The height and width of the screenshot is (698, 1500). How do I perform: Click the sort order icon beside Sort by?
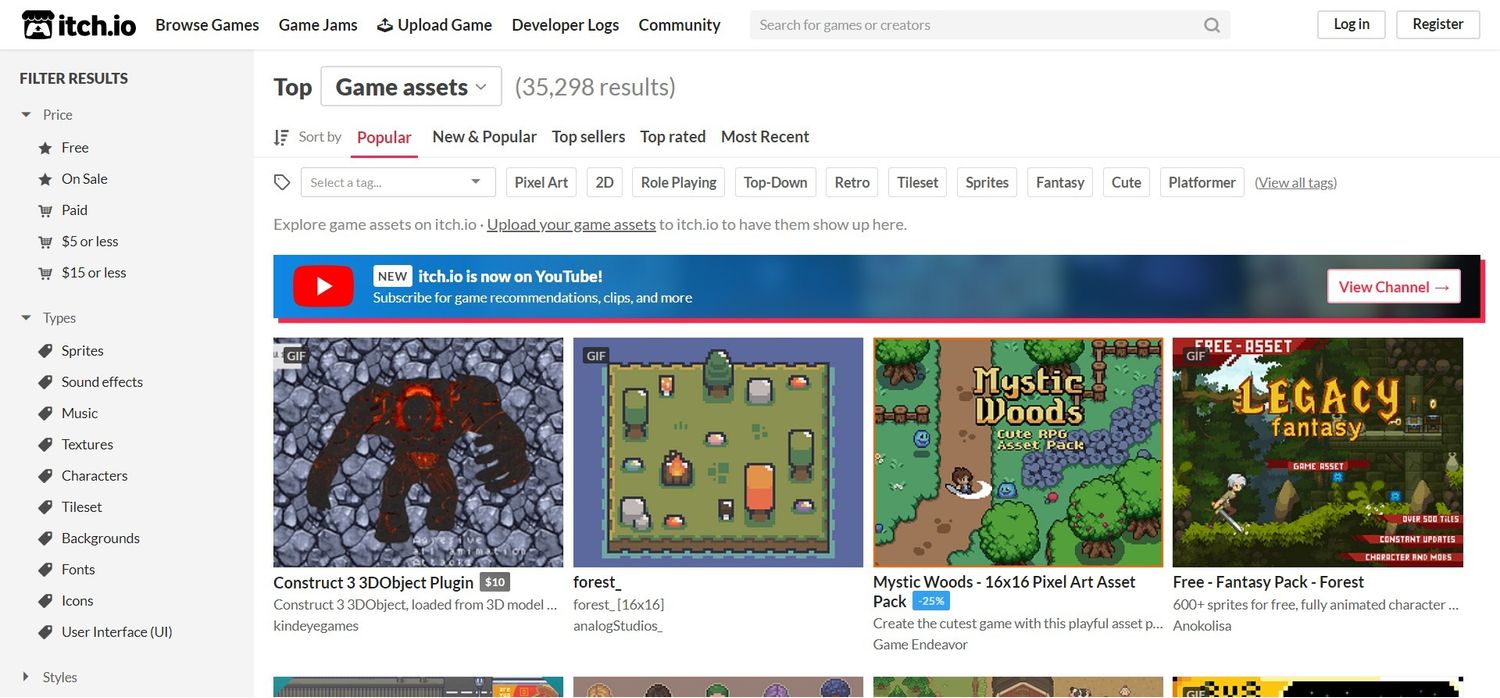tap(282, 137)
